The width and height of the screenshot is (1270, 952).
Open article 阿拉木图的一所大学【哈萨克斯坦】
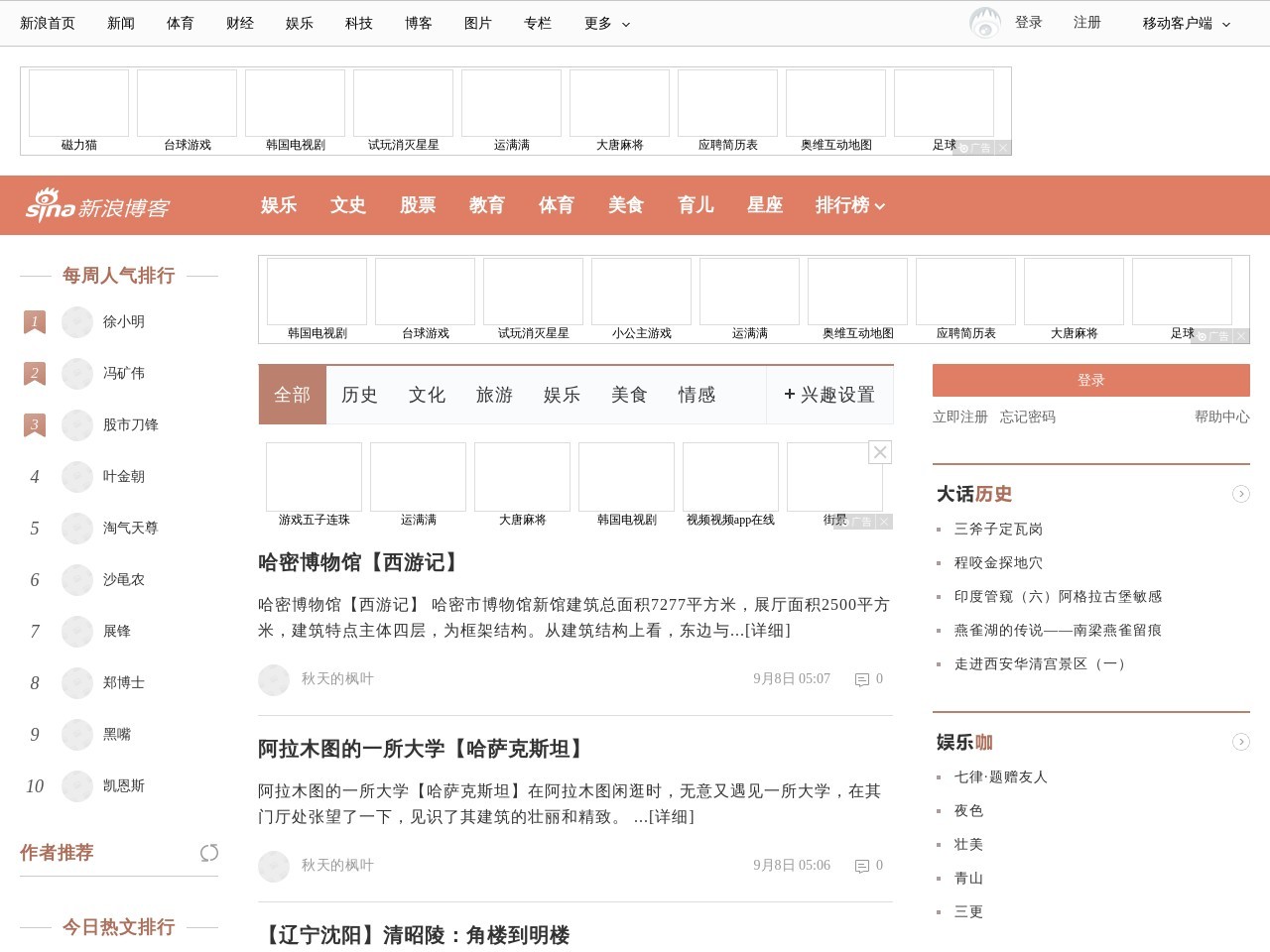point(424,749)
